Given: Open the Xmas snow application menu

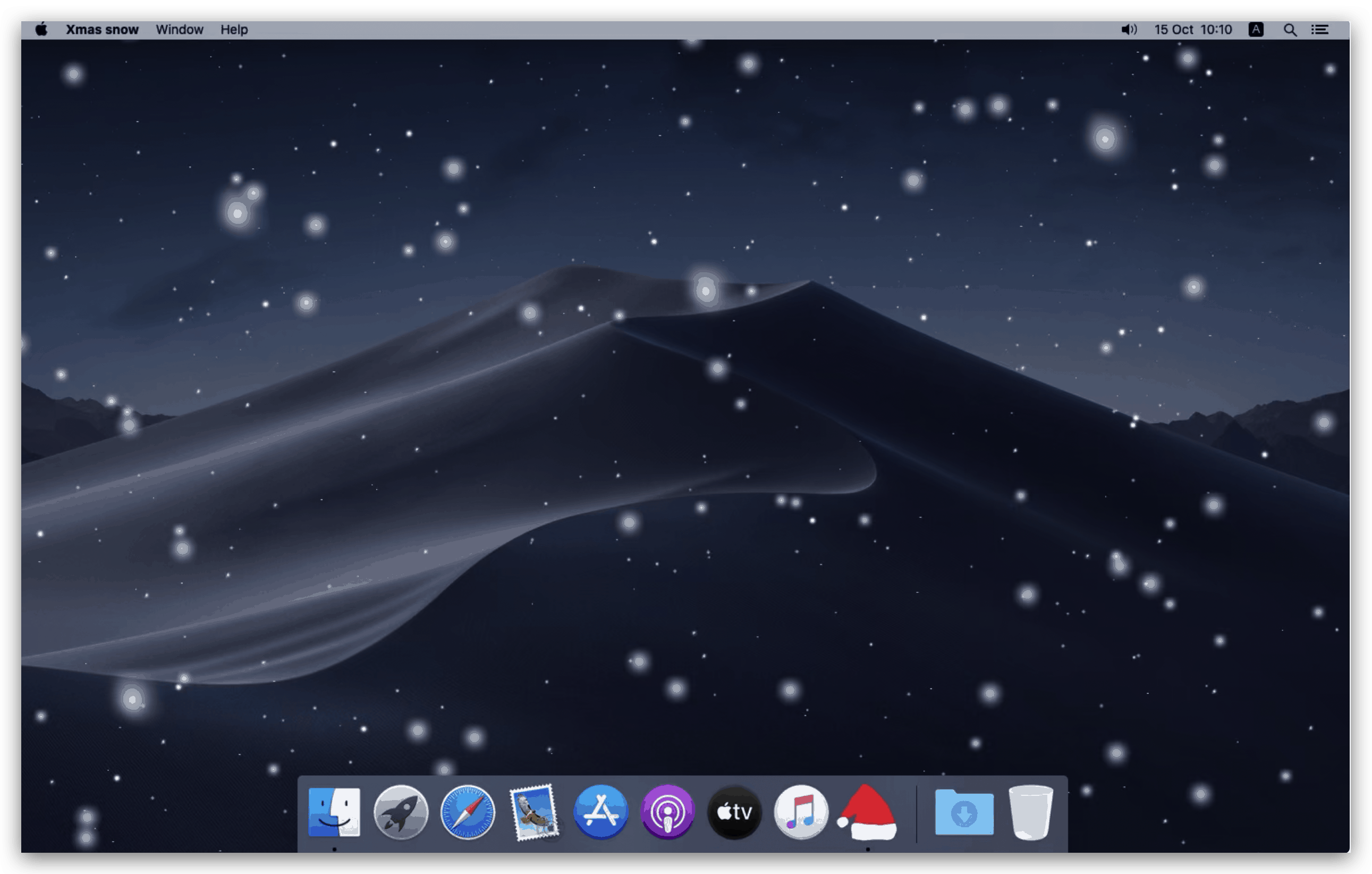Looking at the screenshot, I should point(102,30).
